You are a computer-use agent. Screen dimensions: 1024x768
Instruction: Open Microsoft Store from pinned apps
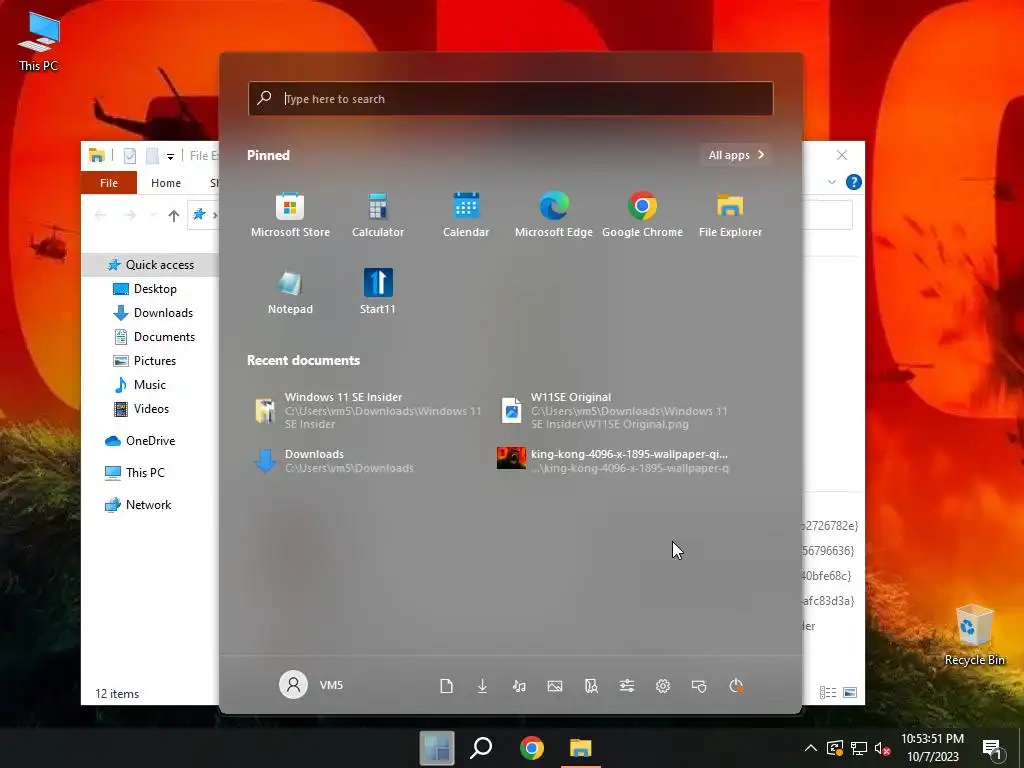point(290,215)
